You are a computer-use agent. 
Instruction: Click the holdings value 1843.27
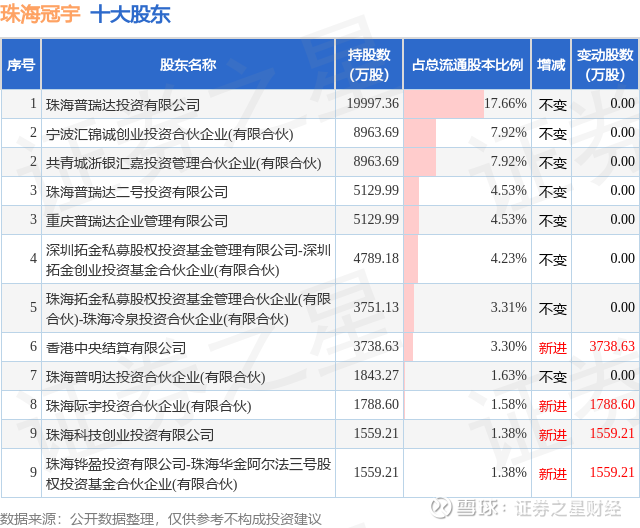(x=376, y=375)
